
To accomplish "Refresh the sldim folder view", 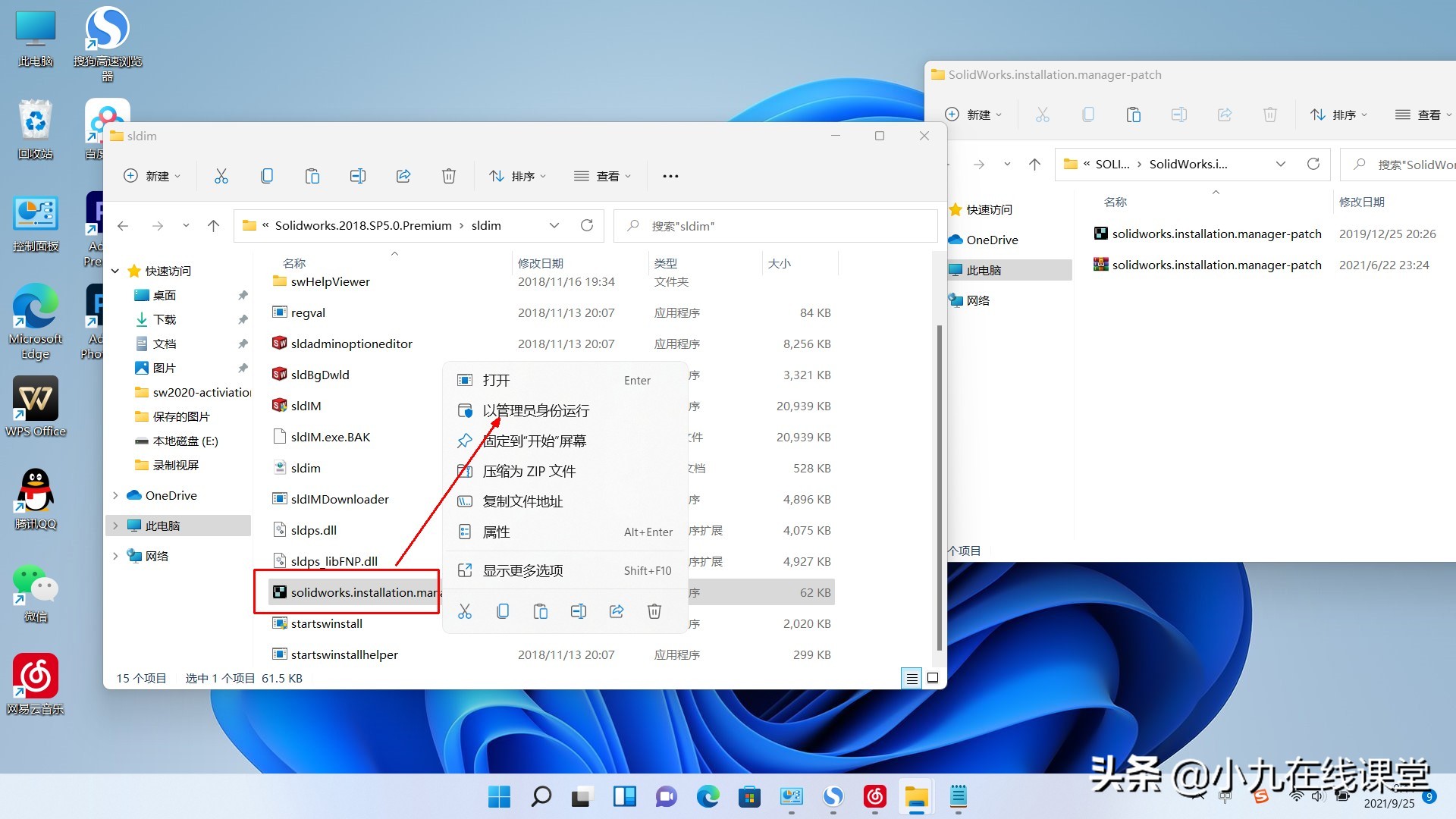I will tap(587, 225).
